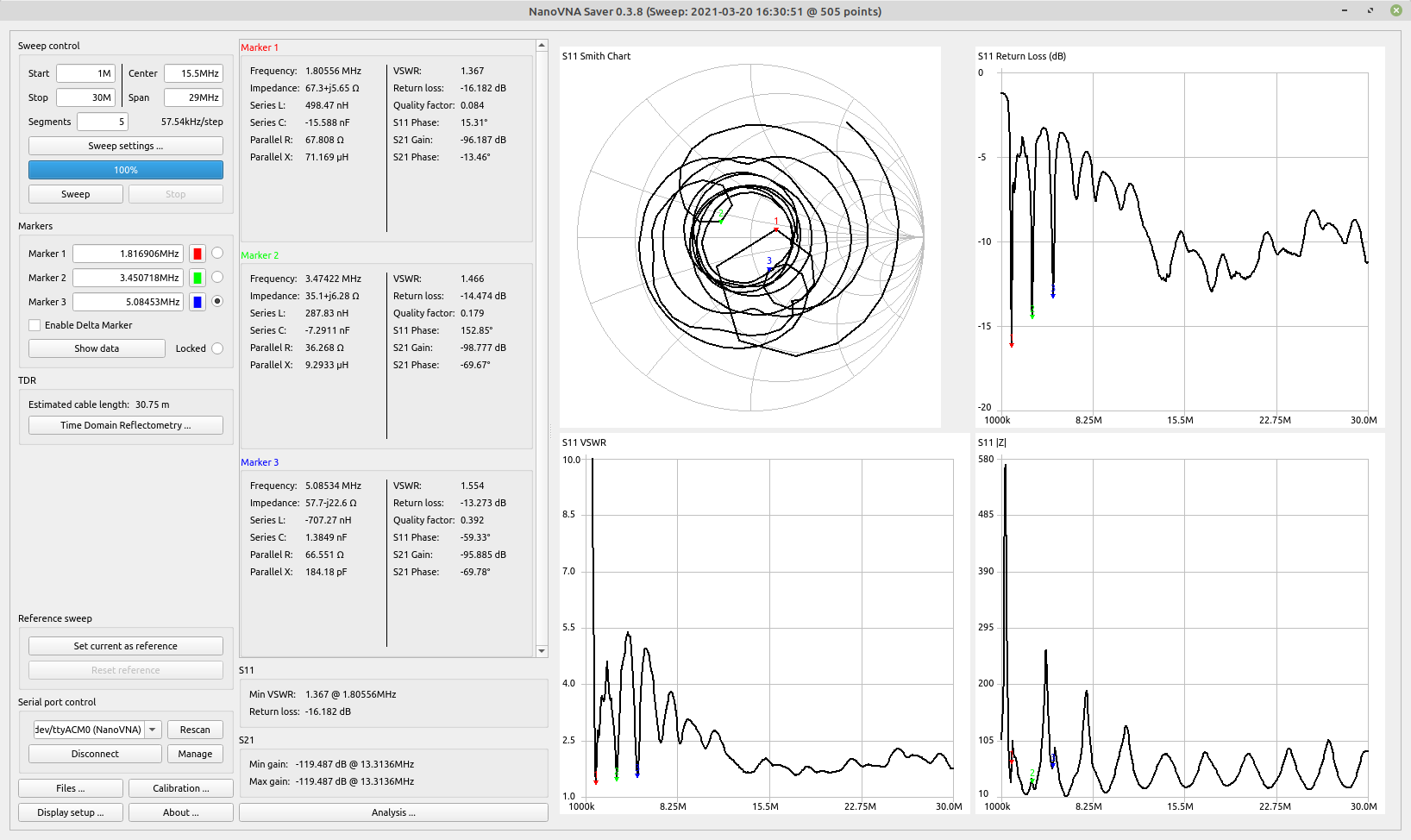Click Marker 2 green color swatch
This screenshot has height=840, width=1411.
coord(198,278)
